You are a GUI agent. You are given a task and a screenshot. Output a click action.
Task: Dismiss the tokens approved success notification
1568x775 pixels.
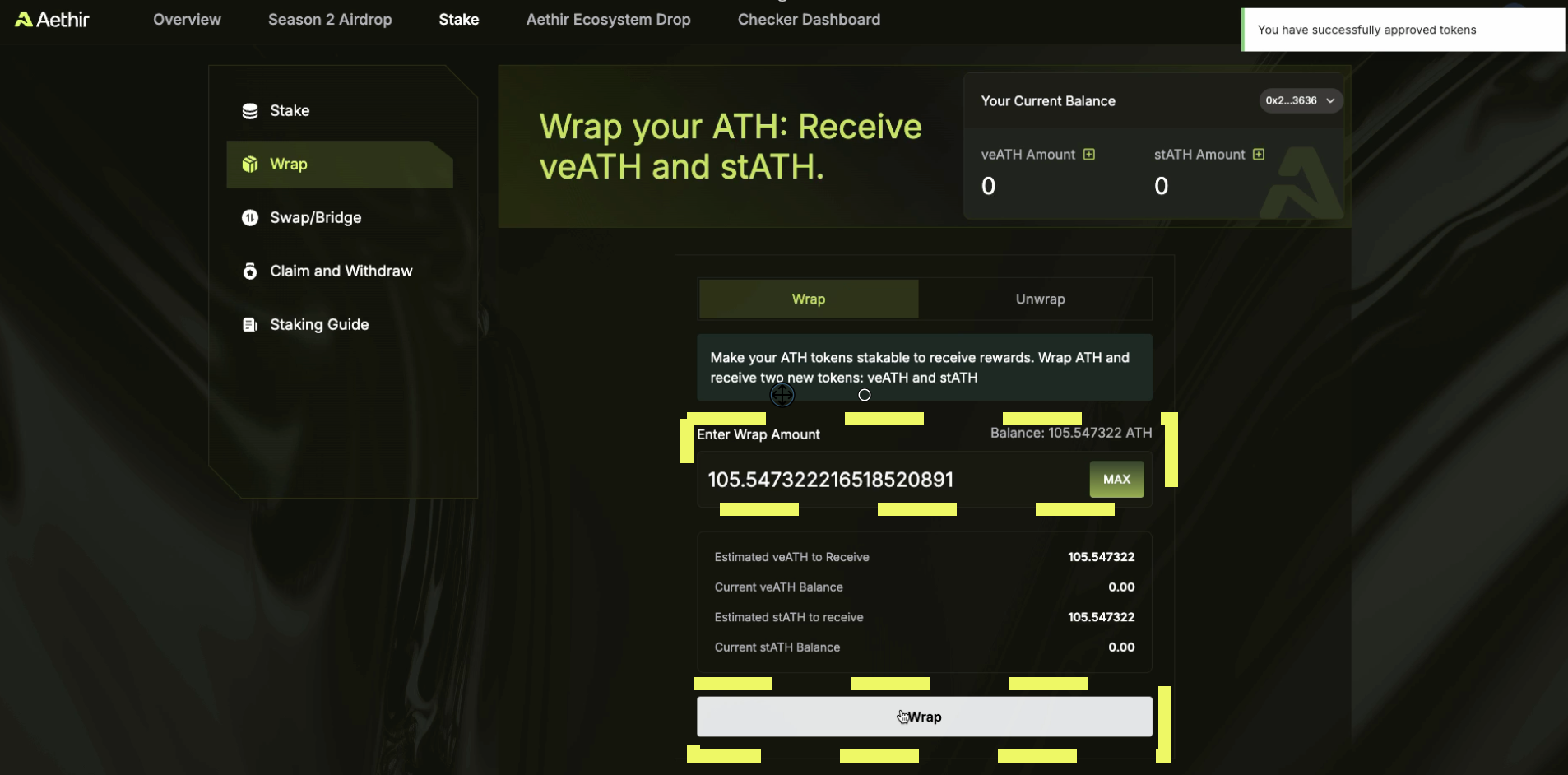pos(1402,30)
